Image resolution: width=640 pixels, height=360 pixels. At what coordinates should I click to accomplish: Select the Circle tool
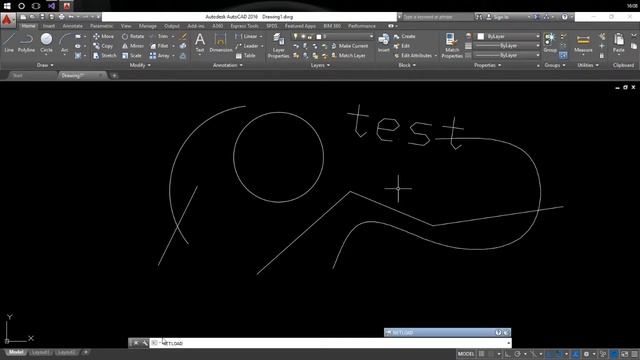46,43
